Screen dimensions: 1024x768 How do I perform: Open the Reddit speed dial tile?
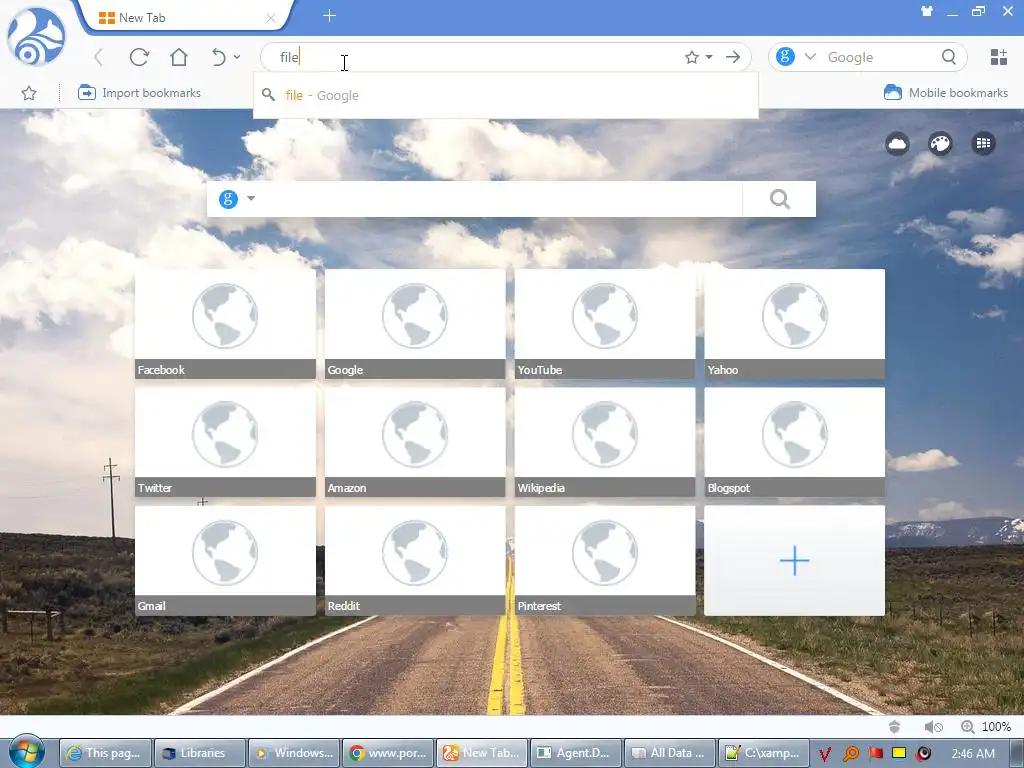tap(415, 560)
